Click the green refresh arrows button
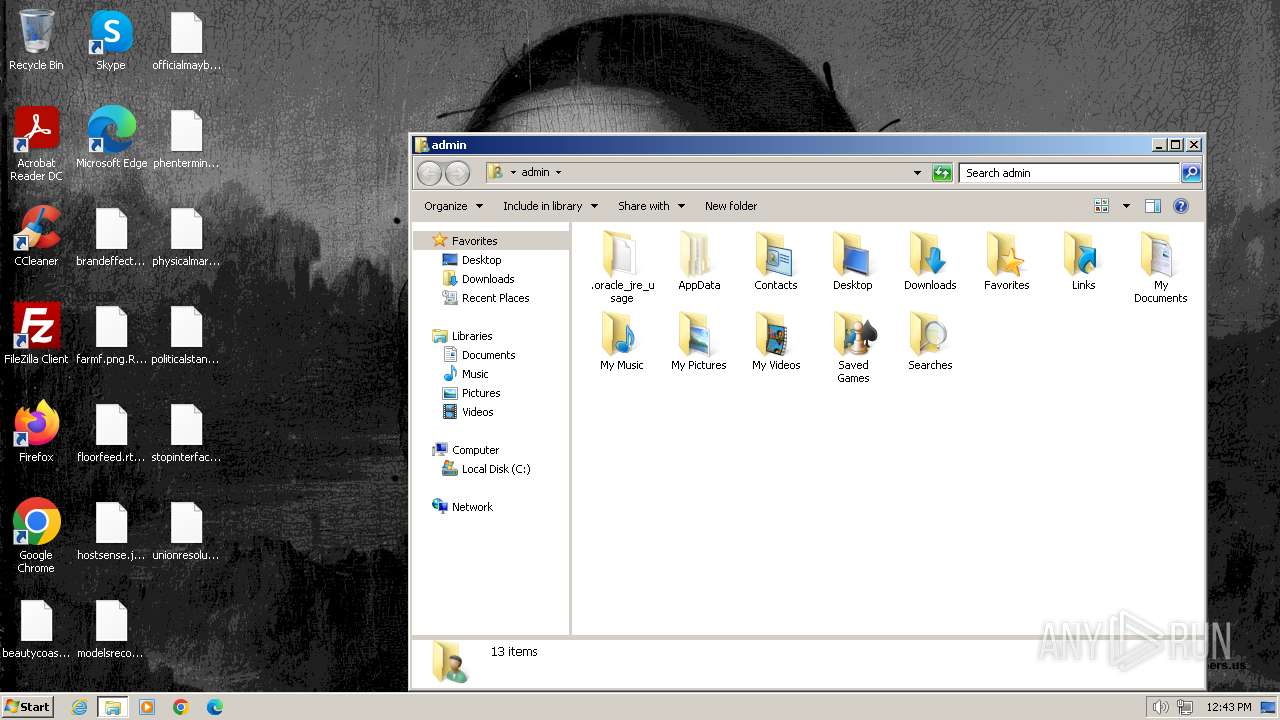The image size is (1280, 720). (941, 173)
